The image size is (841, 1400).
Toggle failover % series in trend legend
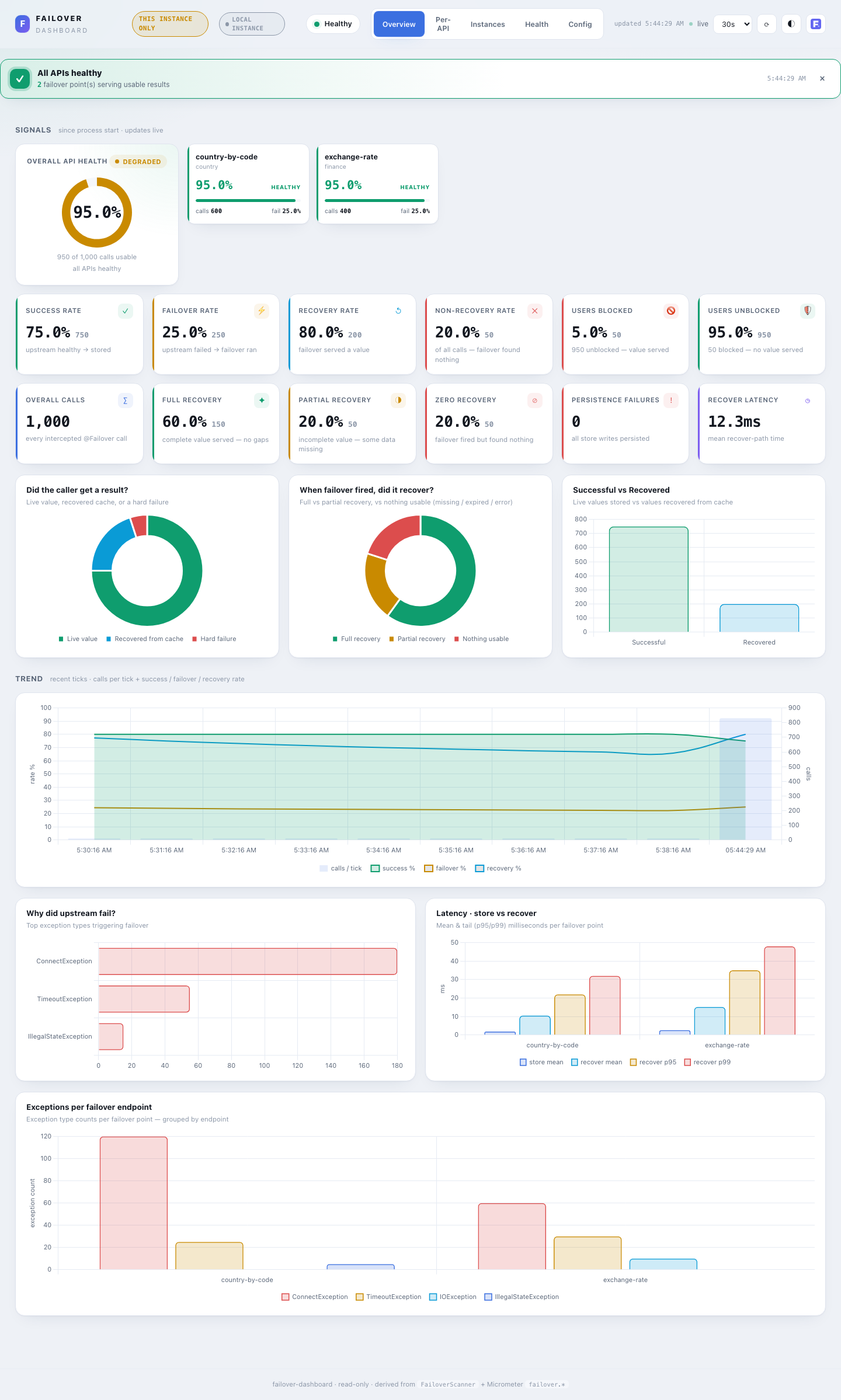point(445,868)
